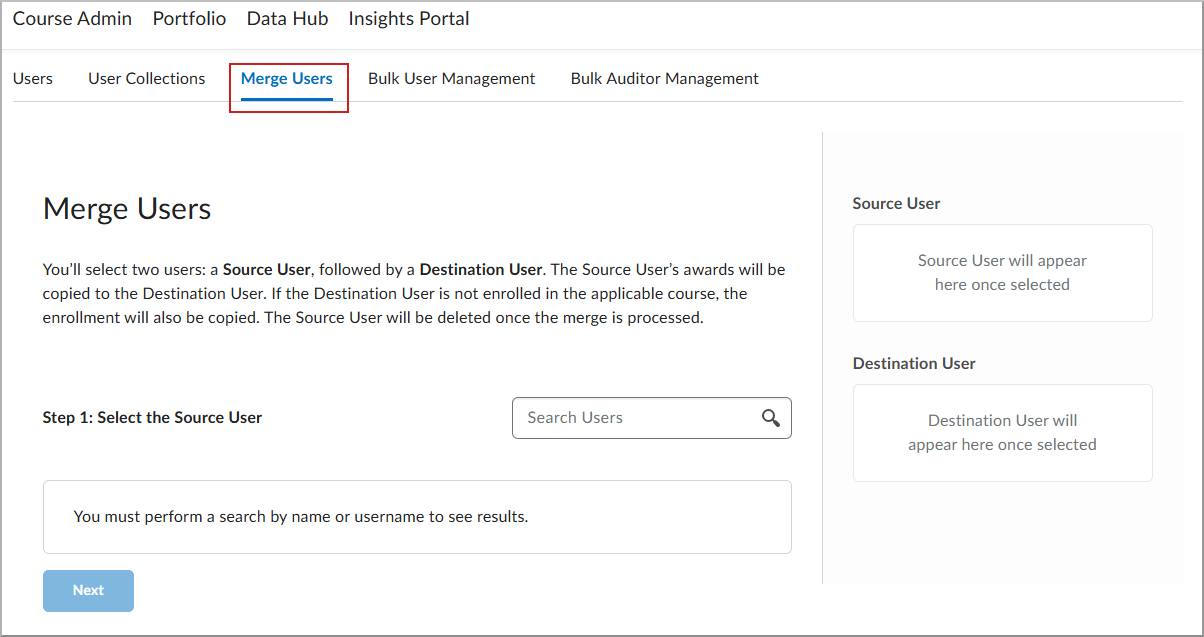
Task: Navigate to Portfolio
Action: click(x=189, y=18)
